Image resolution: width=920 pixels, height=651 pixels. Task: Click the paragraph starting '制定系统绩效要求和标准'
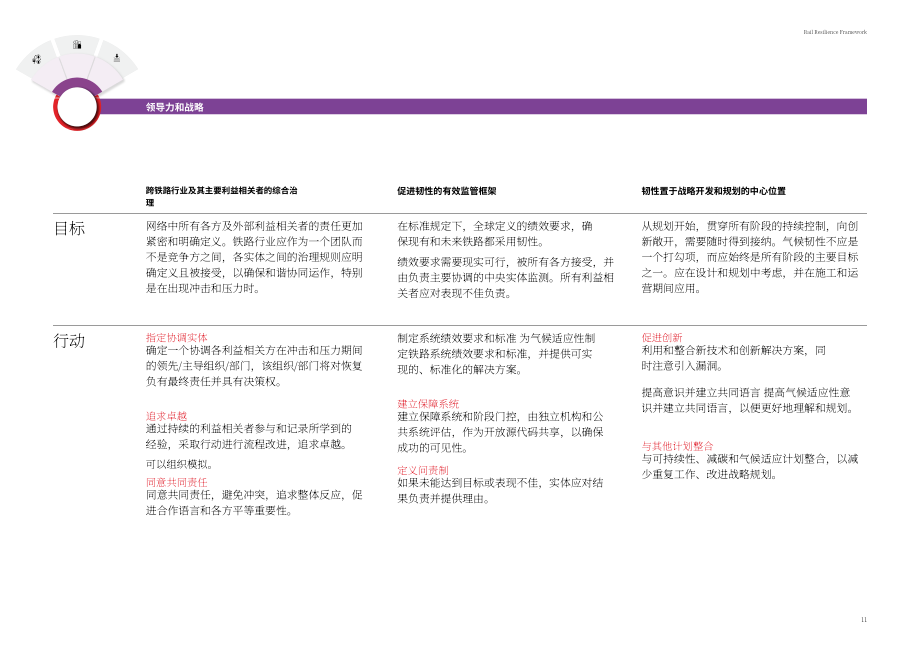496,354
